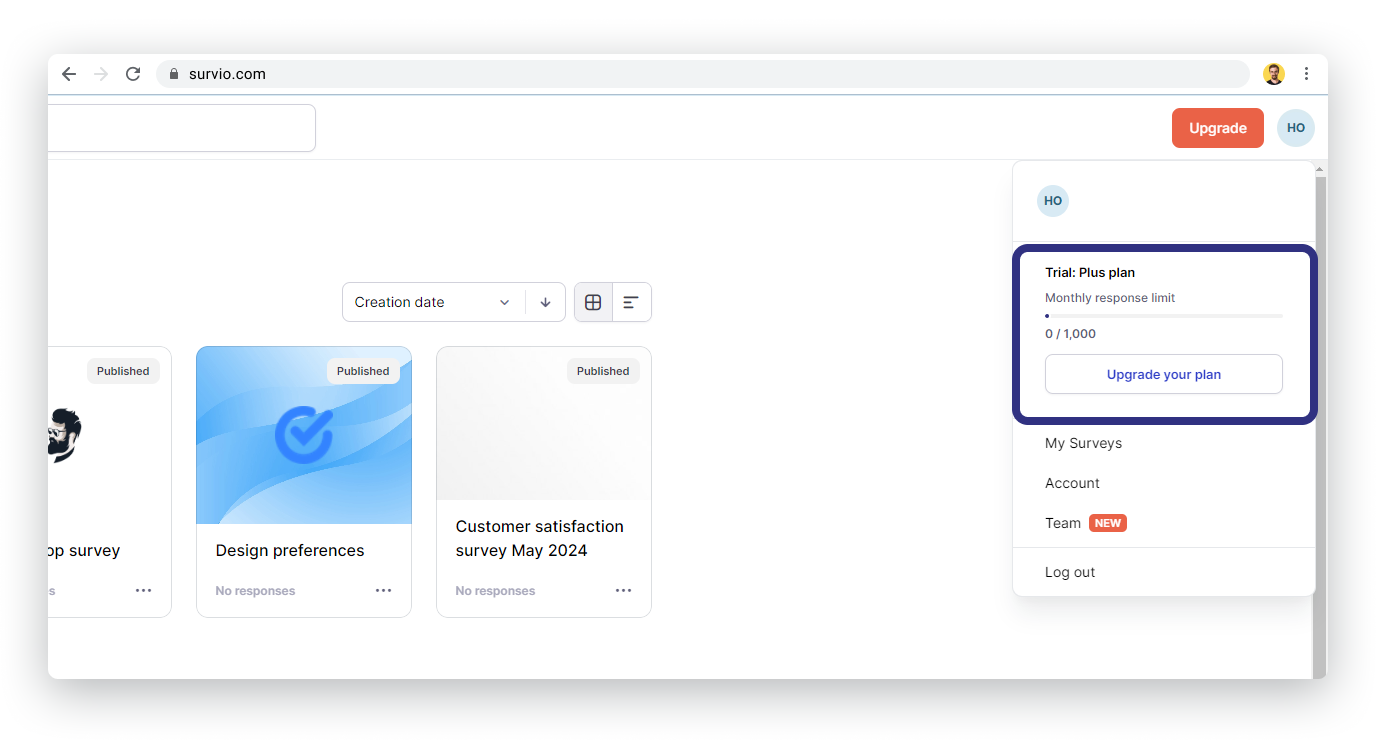Click the NEW badge next to Team
The image size is (1376, 751).
pyautogui.click(x=1108, y=523)
